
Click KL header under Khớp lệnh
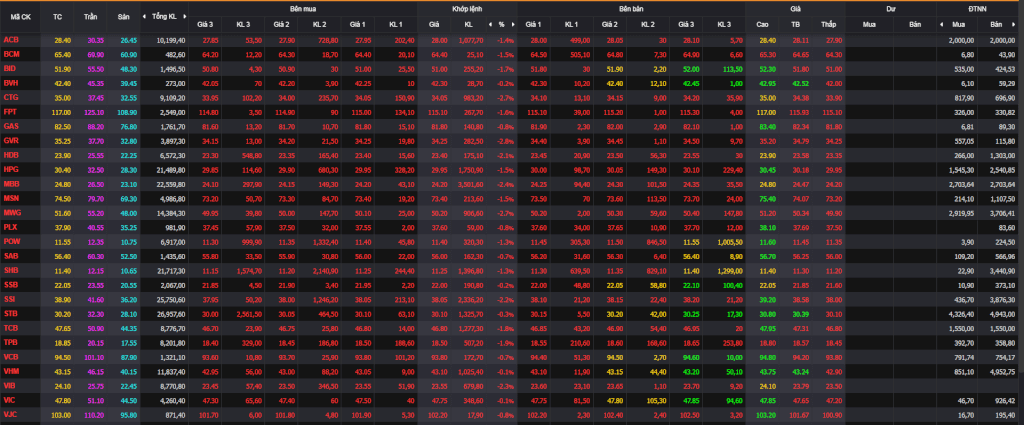[468, 25]
